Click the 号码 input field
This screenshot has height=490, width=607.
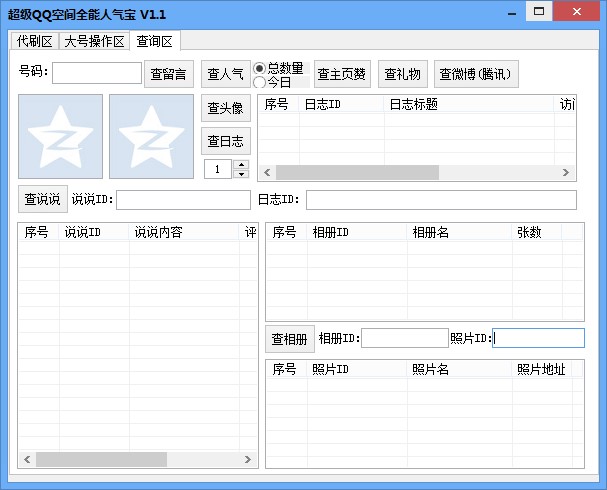point(97,73)
